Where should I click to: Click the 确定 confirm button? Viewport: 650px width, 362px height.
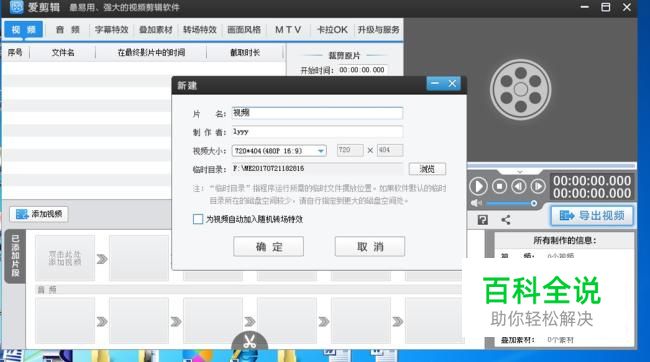tap(269, 247)
